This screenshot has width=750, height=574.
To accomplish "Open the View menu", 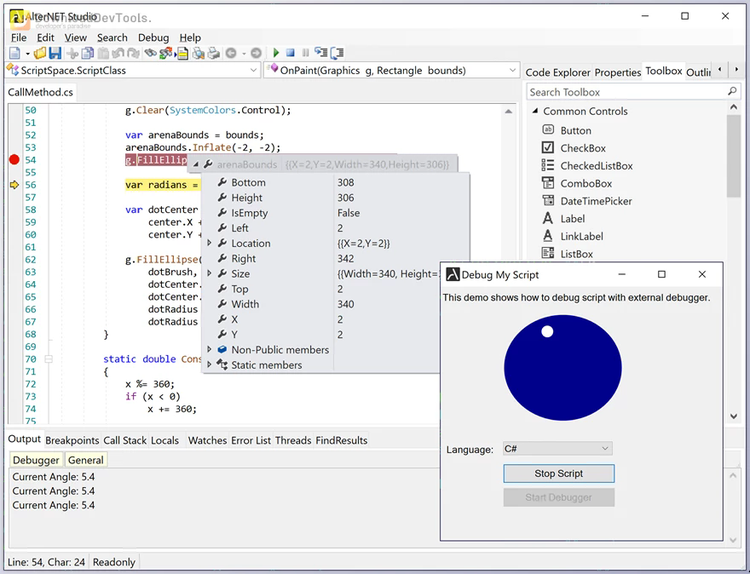I will pyautogui.click(x=76, y=37).
